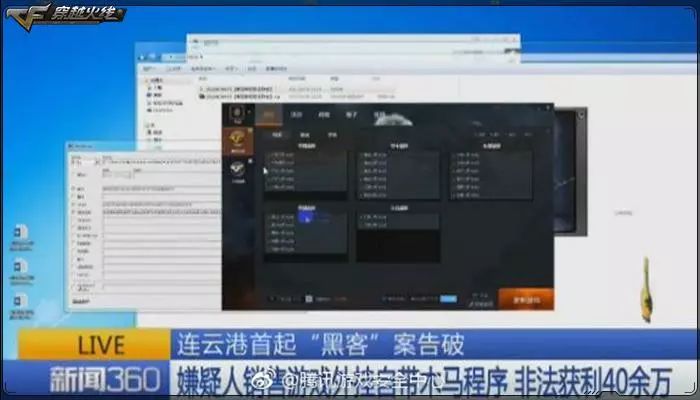Tick the first checkbox in the left dialog
This screenshot has width=700, height=400.
tap(73, 187)
